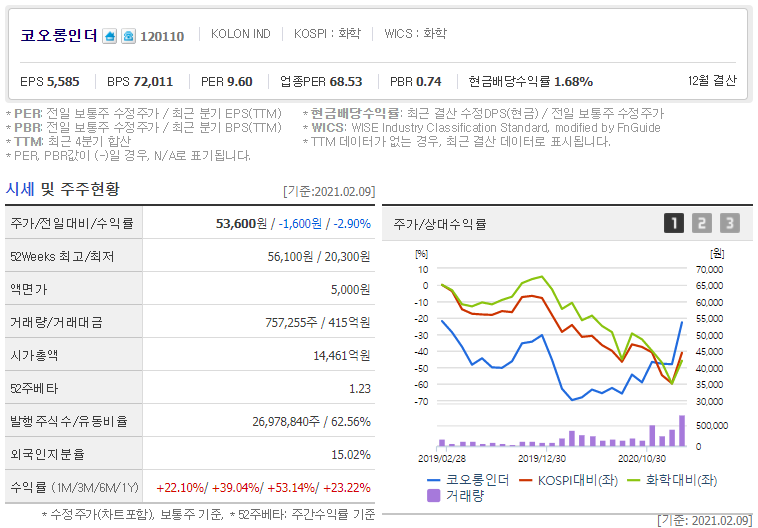This screenshot has width=758, height=528.
Task: Select the return rate -2.90%
Action: (x=352, y=223)
